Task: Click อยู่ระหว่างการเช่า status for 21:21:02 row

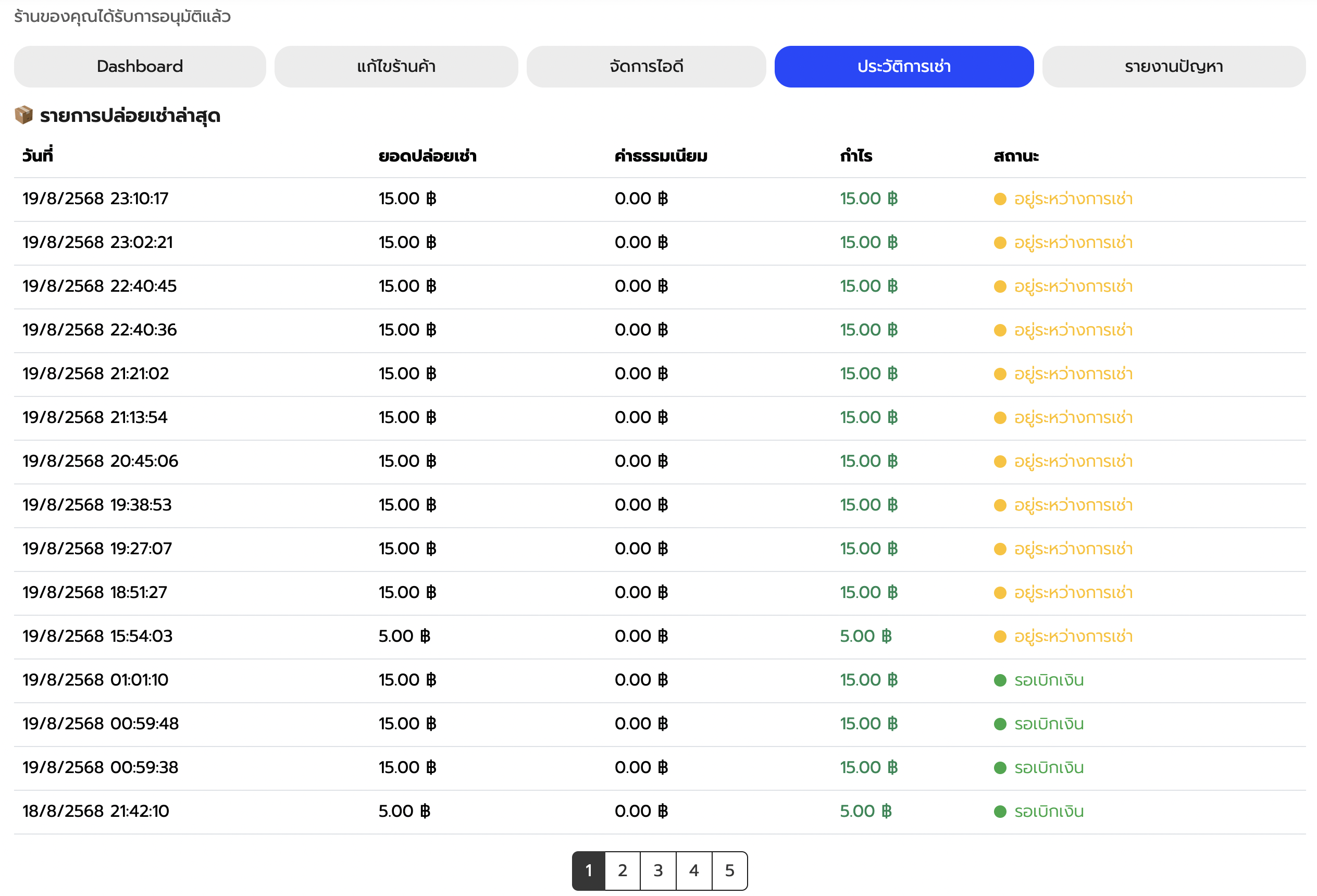Action: [x=1073, y=374]
